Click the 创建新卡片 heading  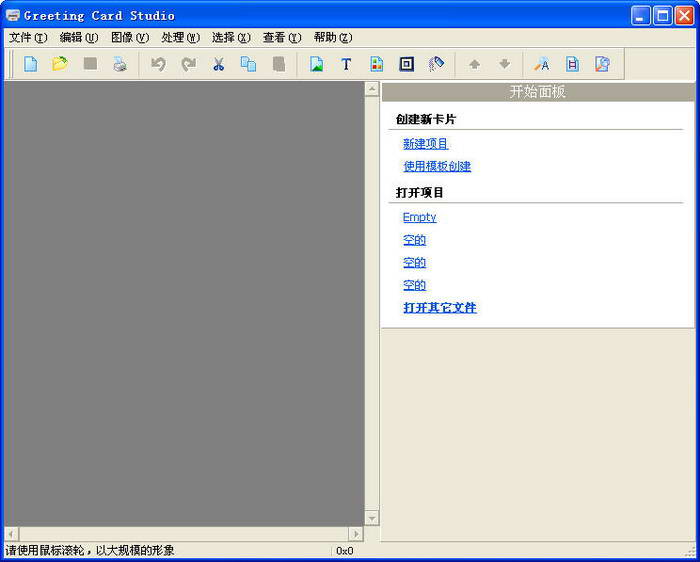coord(426,119)
